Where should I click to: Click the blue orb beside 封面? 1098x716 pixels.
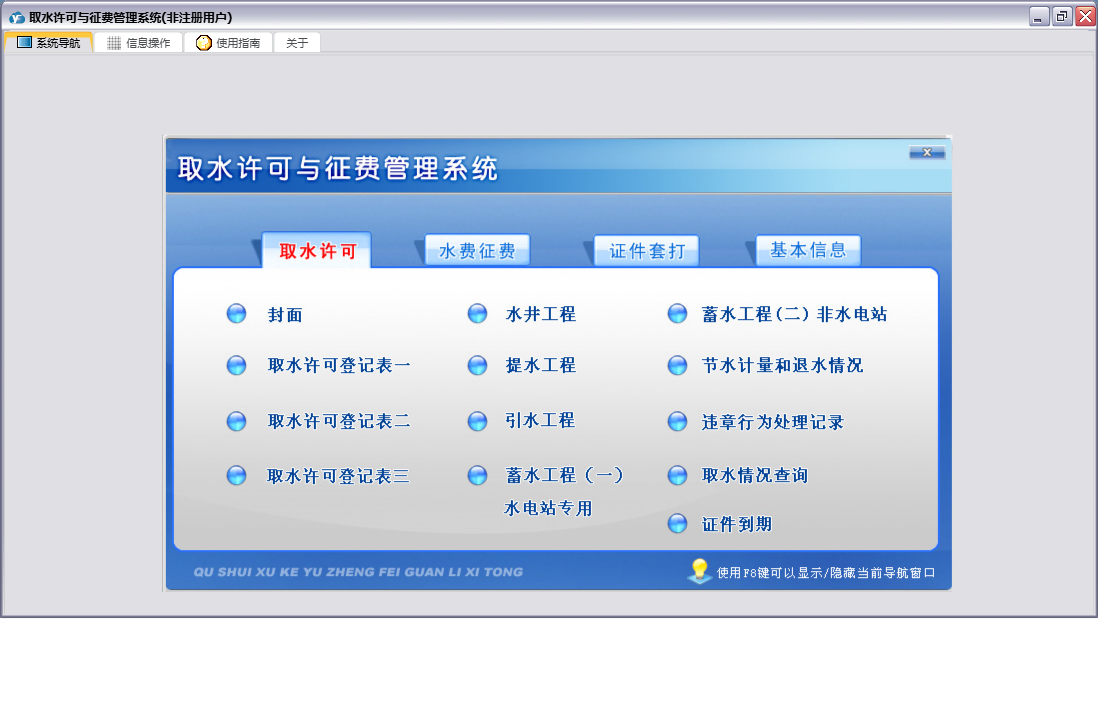click(237, 314)
